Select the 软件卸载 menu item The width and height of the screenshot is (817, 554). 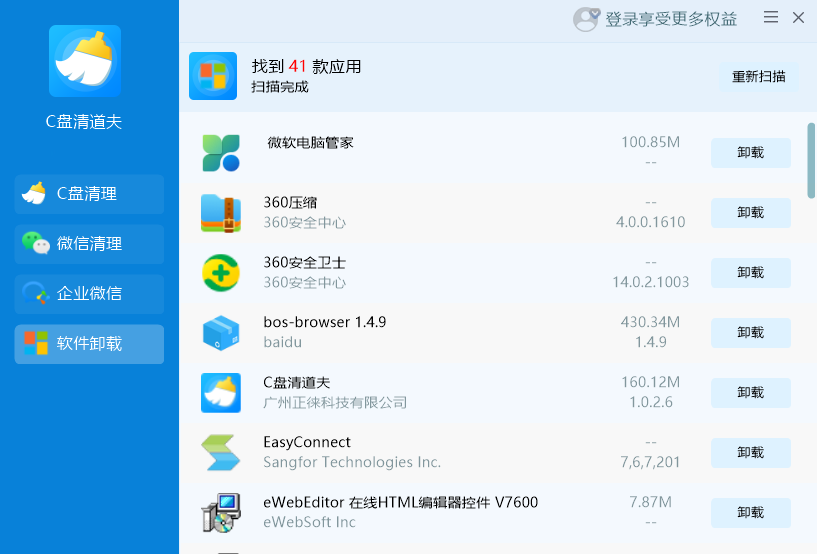pyautogui.click(x=89, y=344)
